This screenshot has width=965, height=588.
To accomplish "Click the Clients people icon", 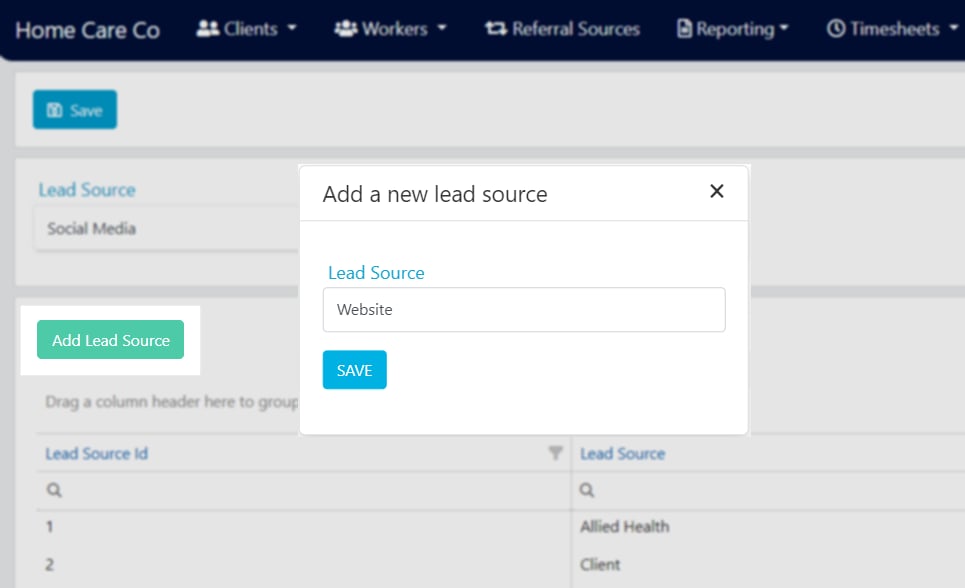I will pyautogui.click(x=207, y=28).
